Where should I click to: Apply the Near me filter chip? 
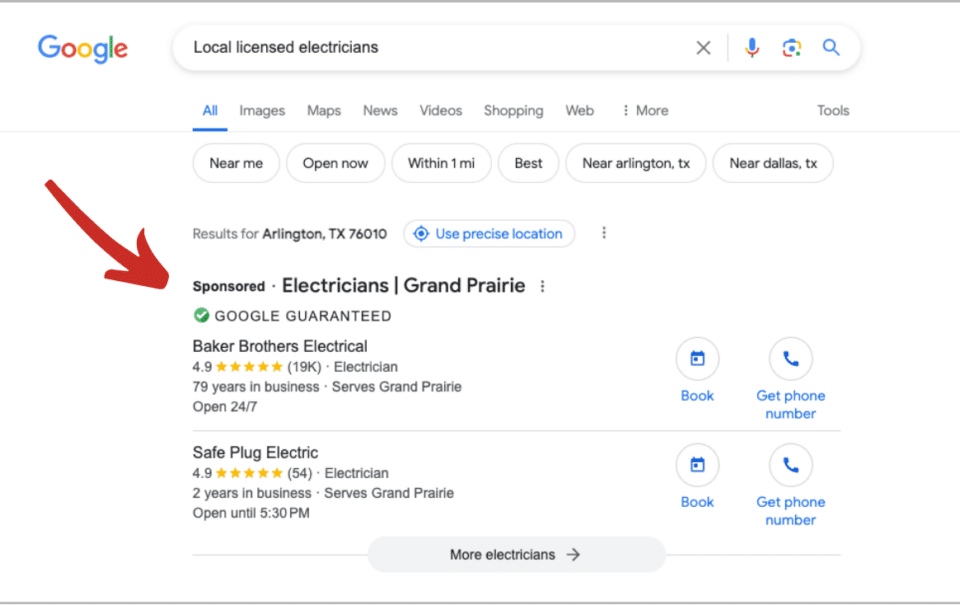coord(236,163)
